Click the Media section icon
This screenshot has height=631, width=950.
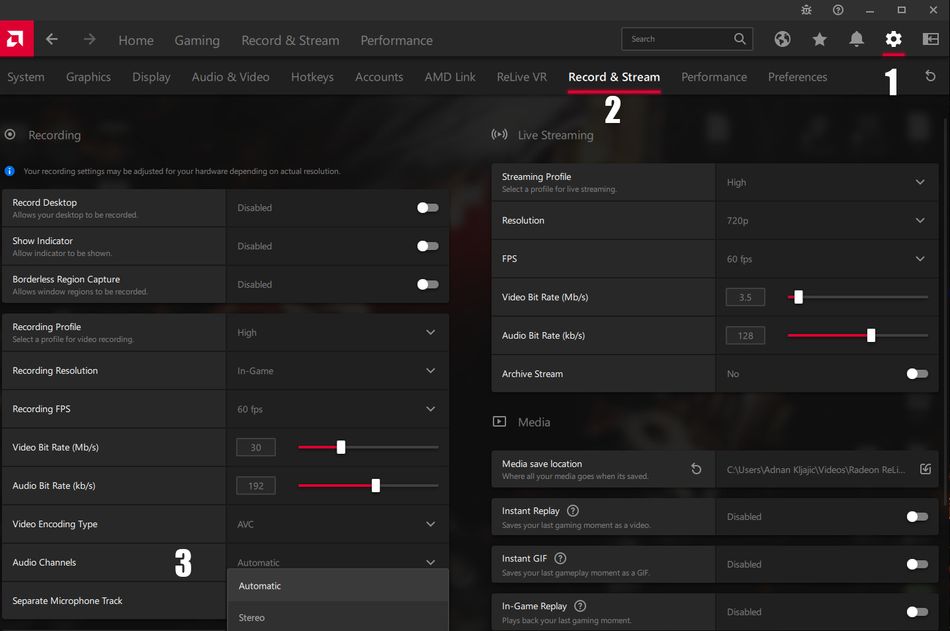coord(499,421)
